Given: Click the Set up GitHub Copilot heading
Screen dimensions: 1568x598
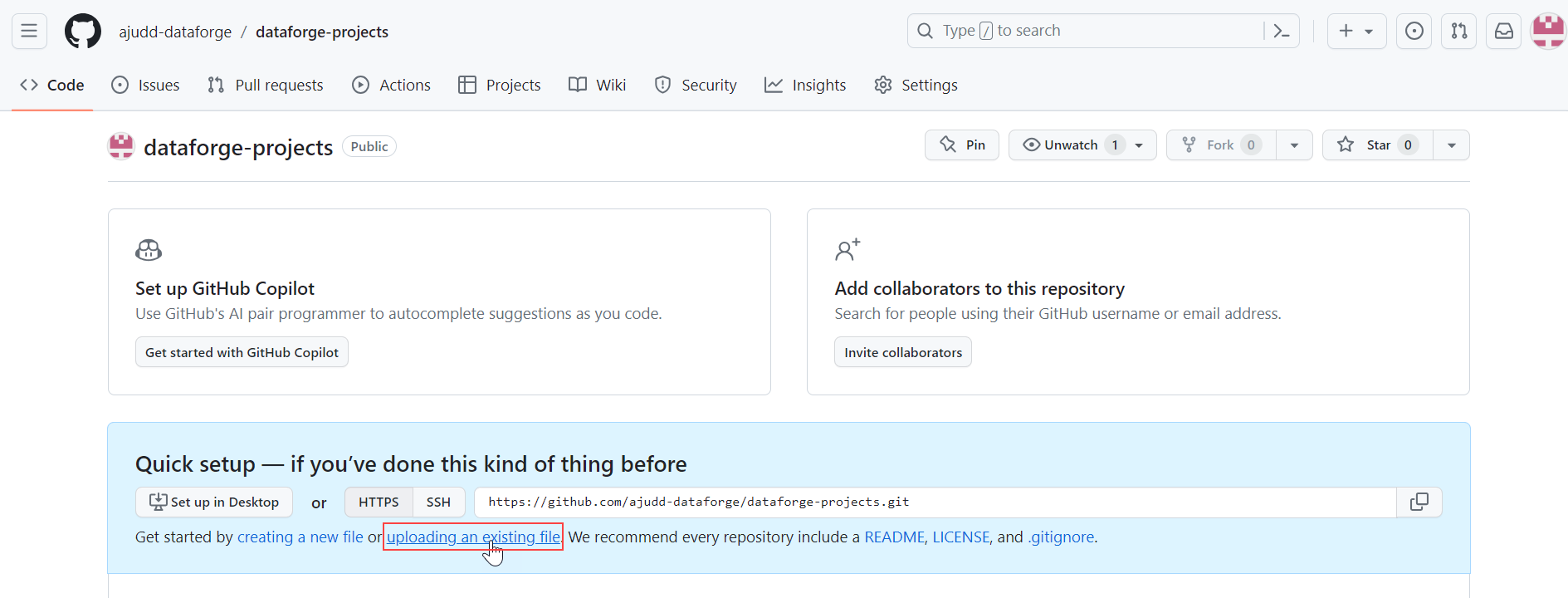Looking at the screenshot, I should (x=225, y=288).
